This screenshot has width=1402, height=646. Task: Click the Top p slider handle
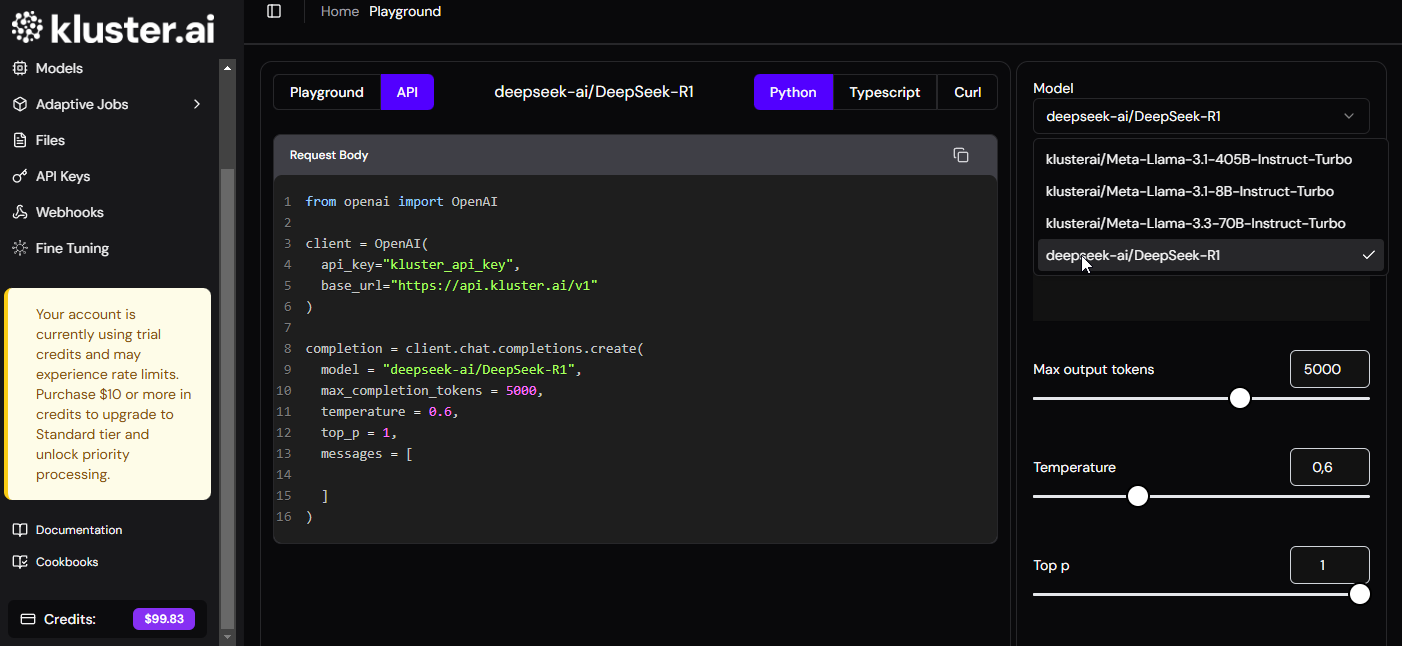point(1360,594)
